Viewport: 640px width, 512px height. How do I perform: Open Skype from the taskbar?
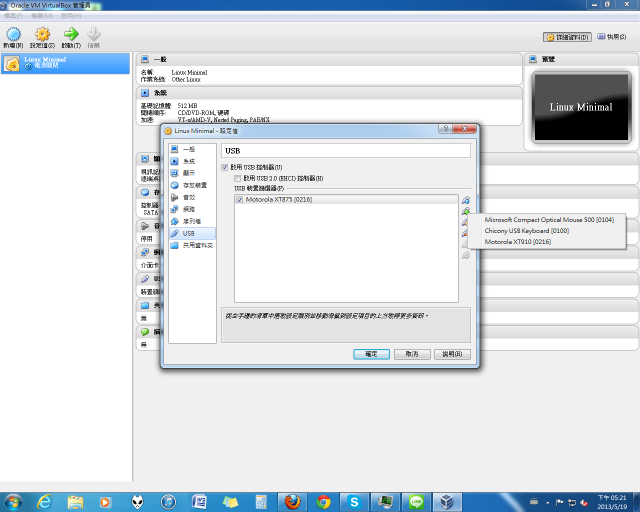pyautogui.click(x=354, y=502)
